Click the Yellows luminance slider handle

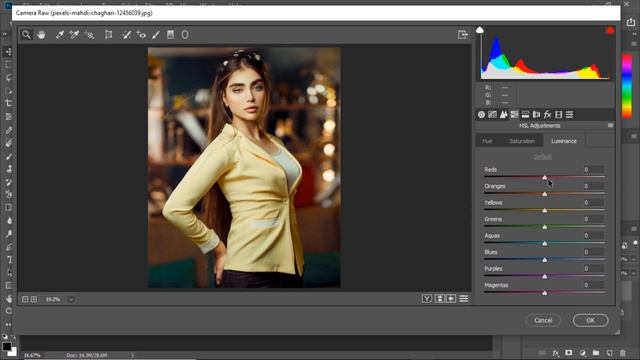545,211
